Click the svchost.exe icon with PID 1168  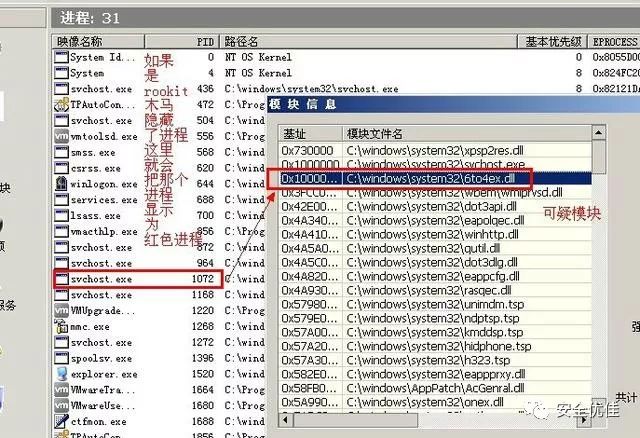click(x=61, y=295)
